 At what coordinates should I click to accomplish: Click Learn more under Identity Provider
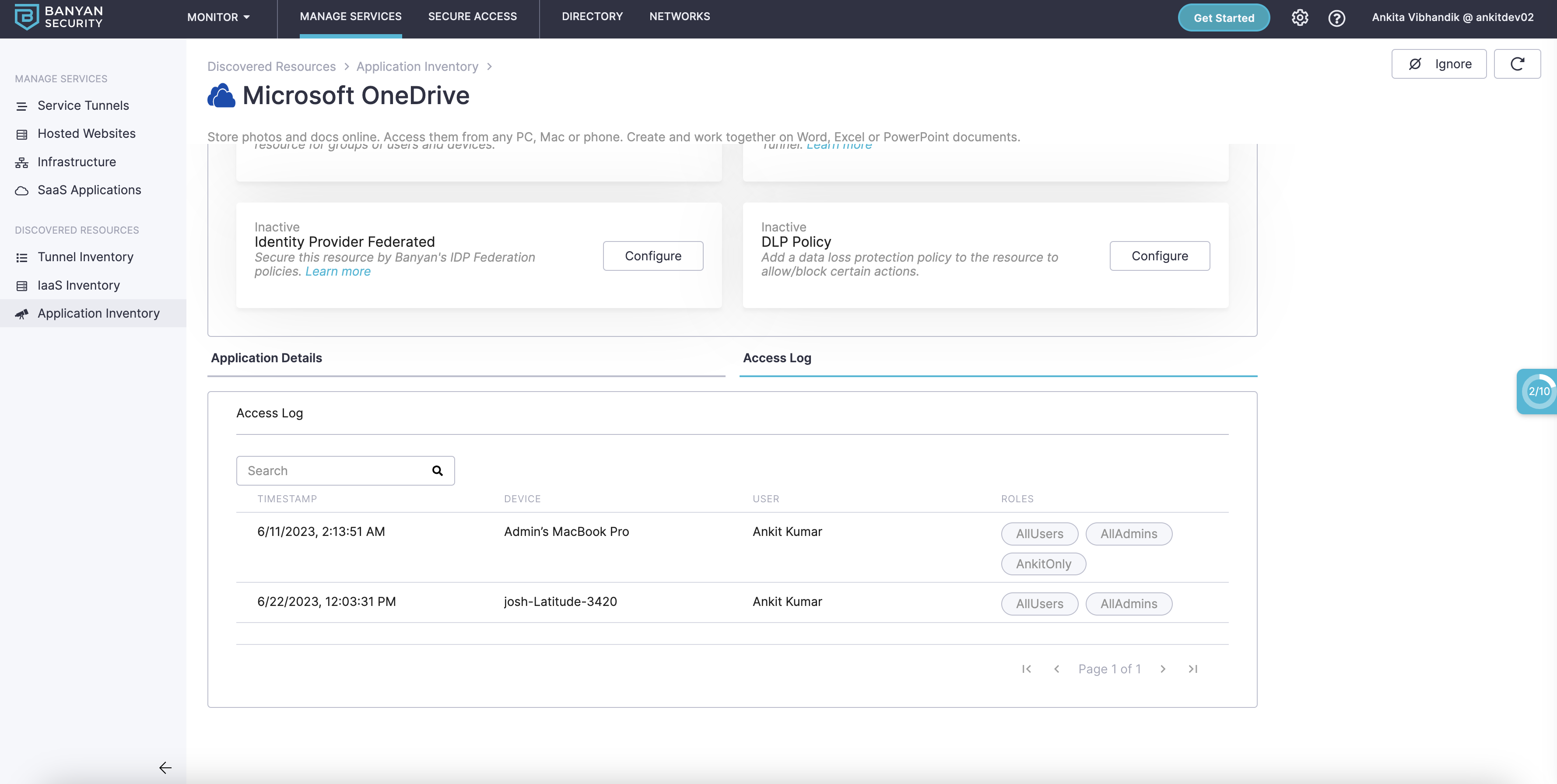[x=338, y=271]
